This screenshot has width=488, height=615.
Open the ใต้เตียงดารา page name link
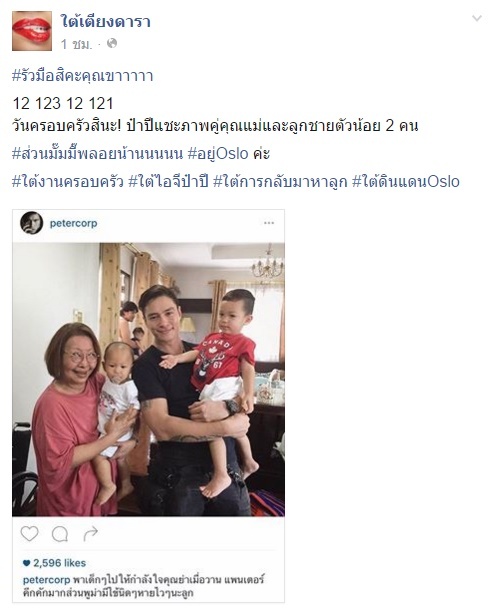coord(105,20)
